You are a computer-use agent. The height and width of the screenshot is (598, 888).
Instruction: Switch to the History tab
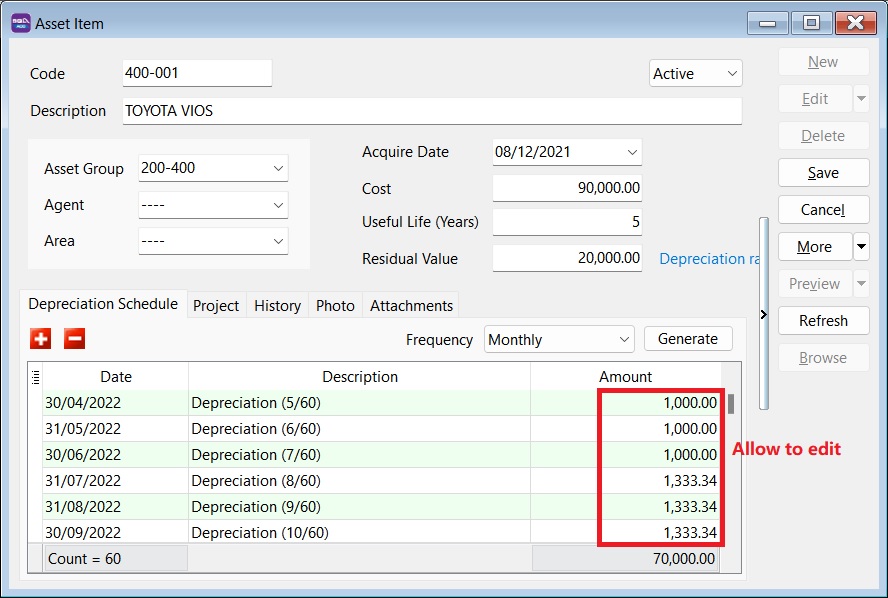coord(277,306)
